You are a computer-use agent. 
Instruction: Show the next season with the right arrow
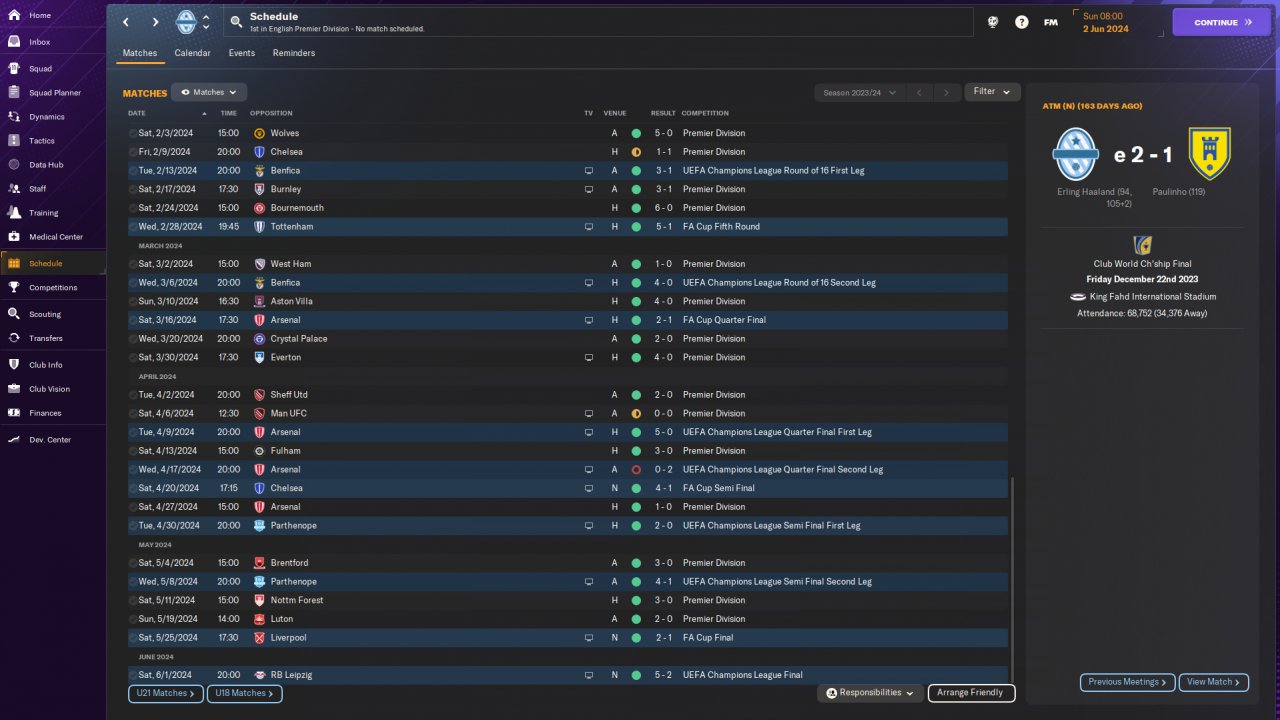tap(946, 92)
